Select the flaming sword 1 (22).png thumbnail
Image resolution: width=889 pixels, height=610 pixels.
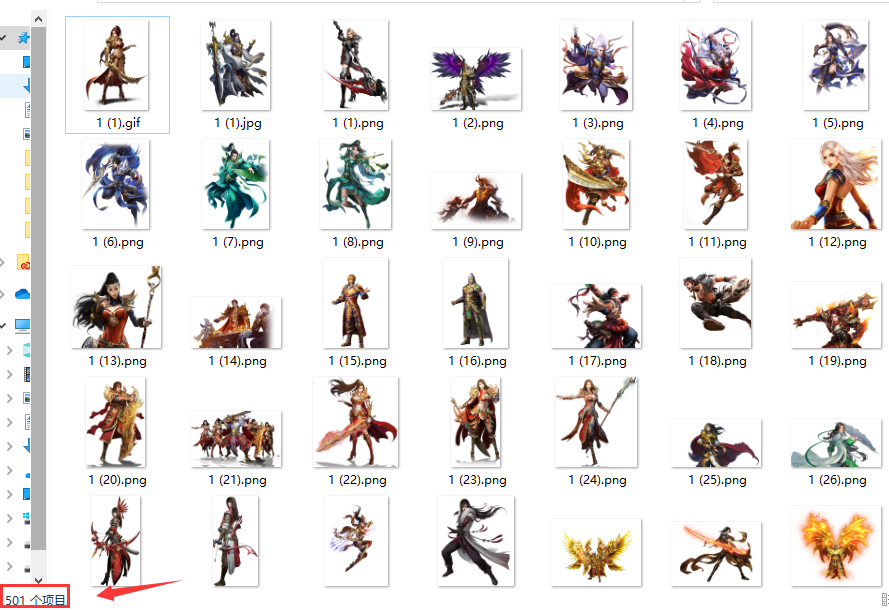click(x=355, y=422)
